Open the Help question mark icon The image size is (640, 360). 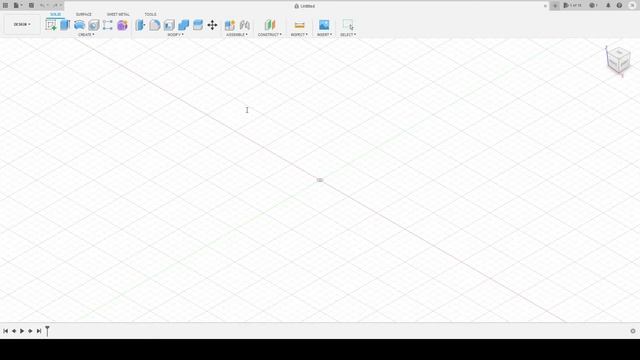tap(619, 6)
